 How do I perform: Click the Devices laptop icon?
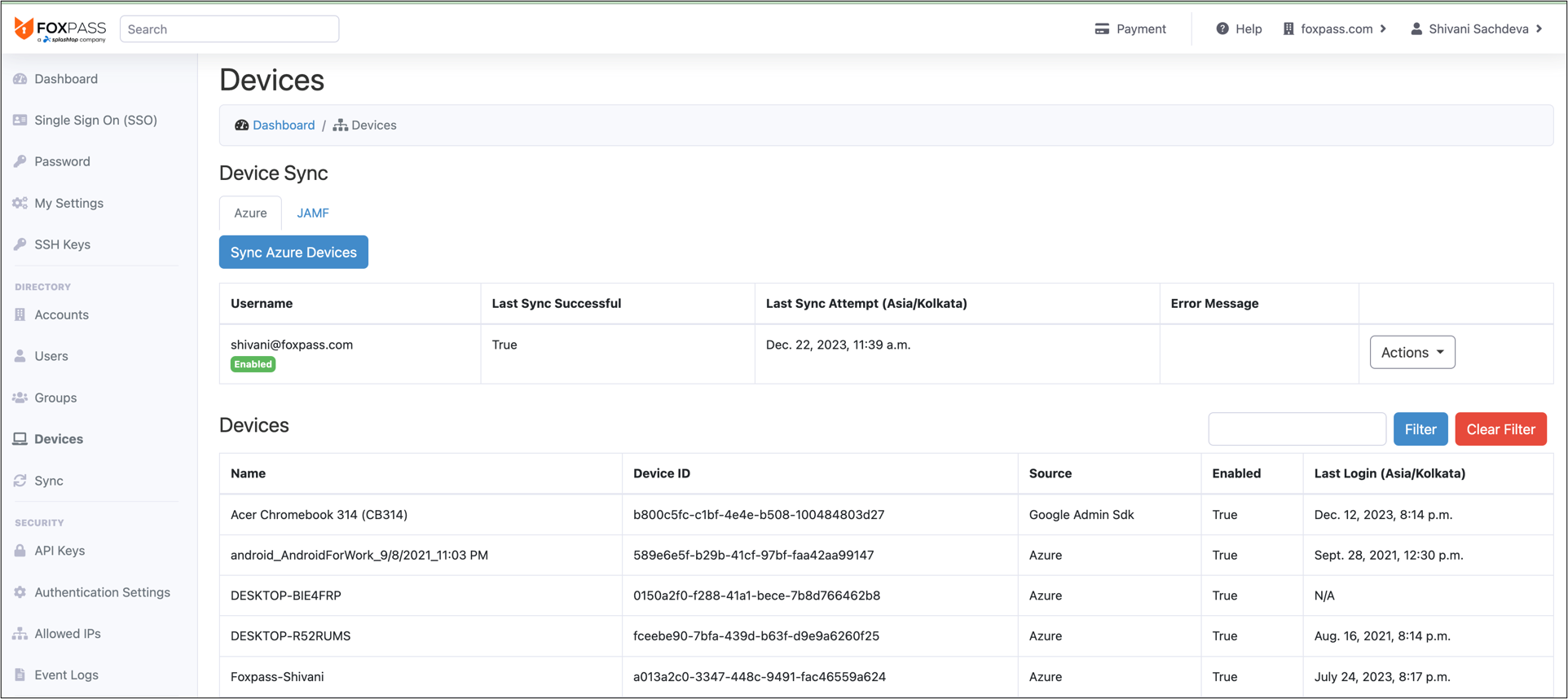pos(20,439)
